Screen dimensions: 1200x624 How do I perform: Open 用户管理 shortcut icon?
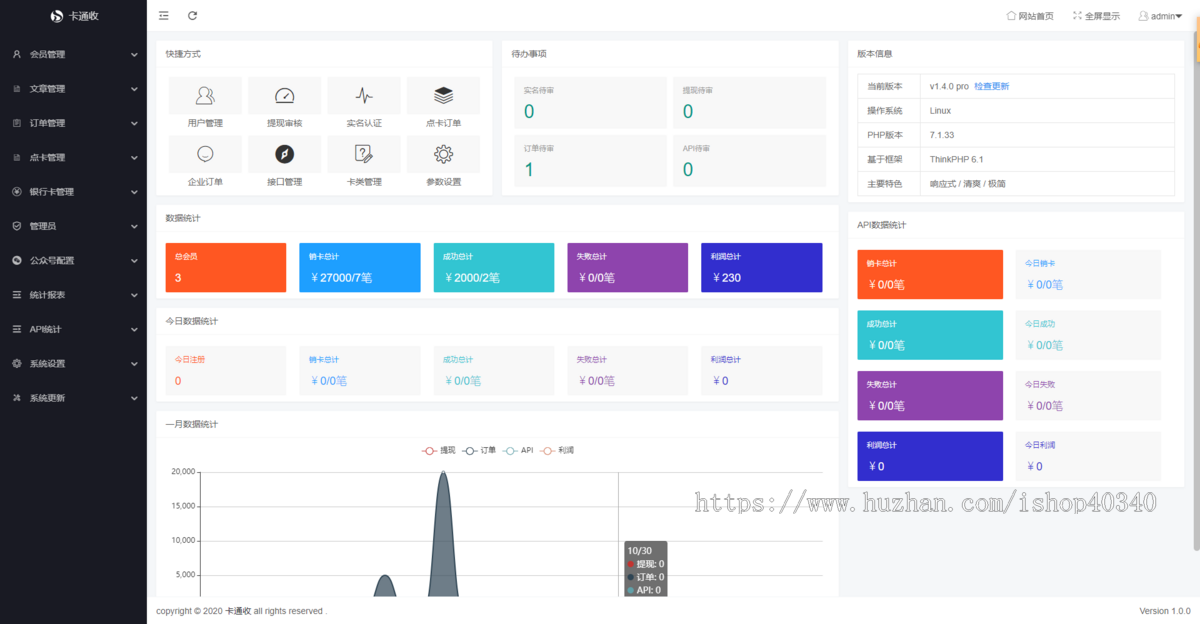pos(205,96)
